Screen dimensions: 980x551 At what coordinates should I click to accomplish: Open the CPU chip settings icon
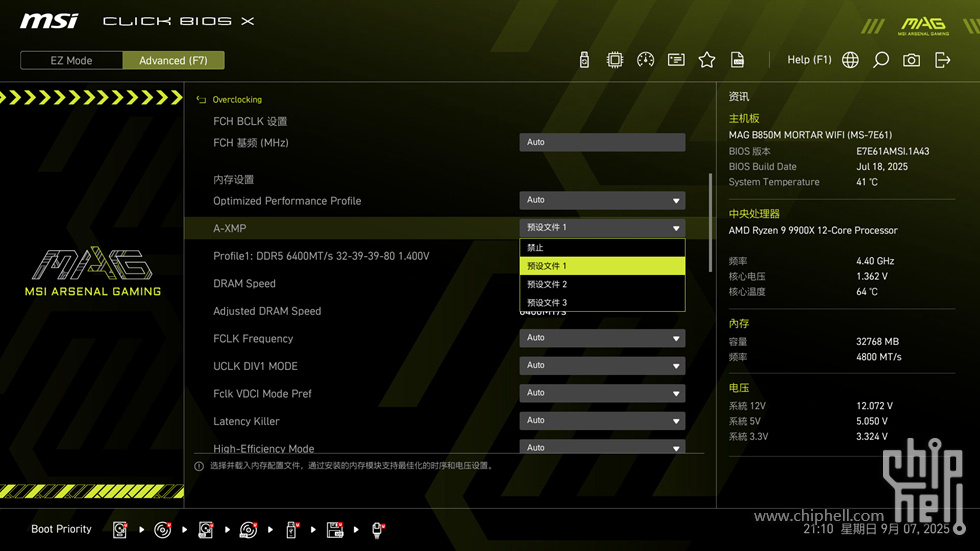pyautogui.click(x=614, y=60)
